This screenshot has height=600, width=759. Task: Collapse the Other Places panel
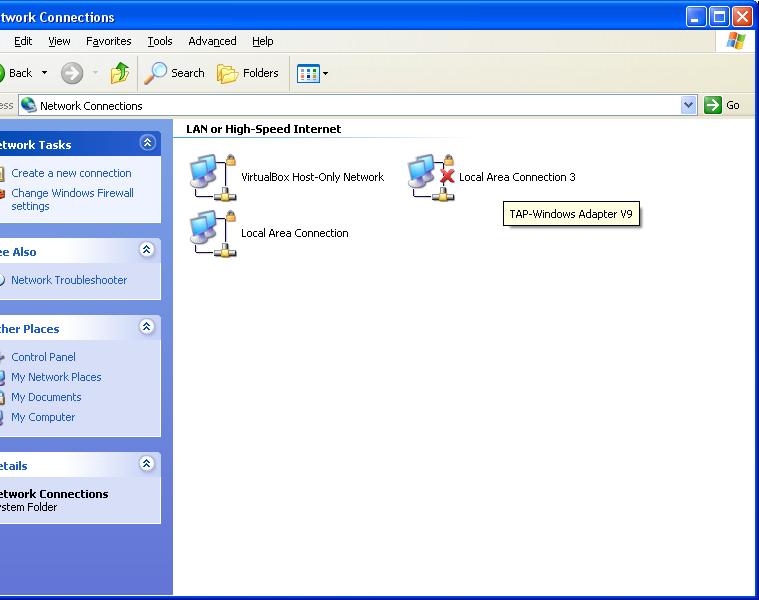[x=147, y=328]
